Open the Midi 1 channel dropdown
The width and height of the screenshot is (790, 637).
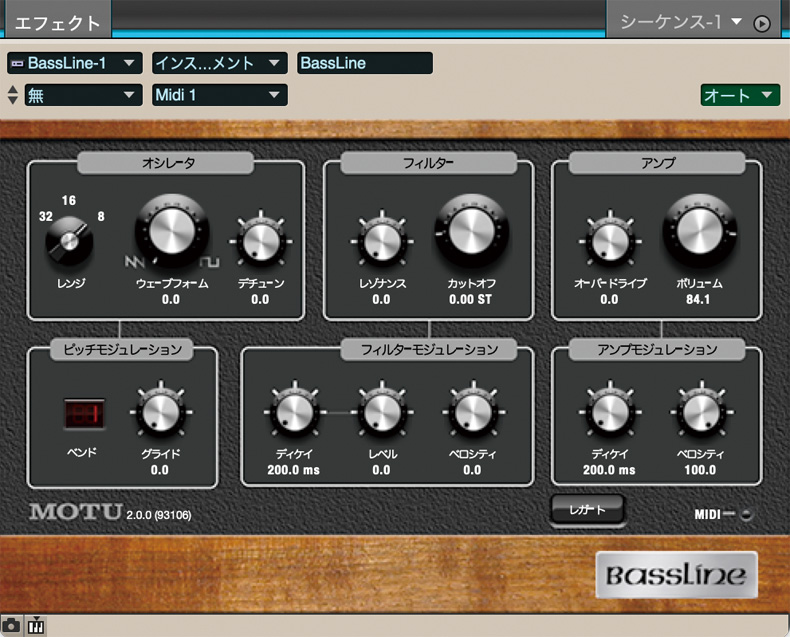[220, 95]
